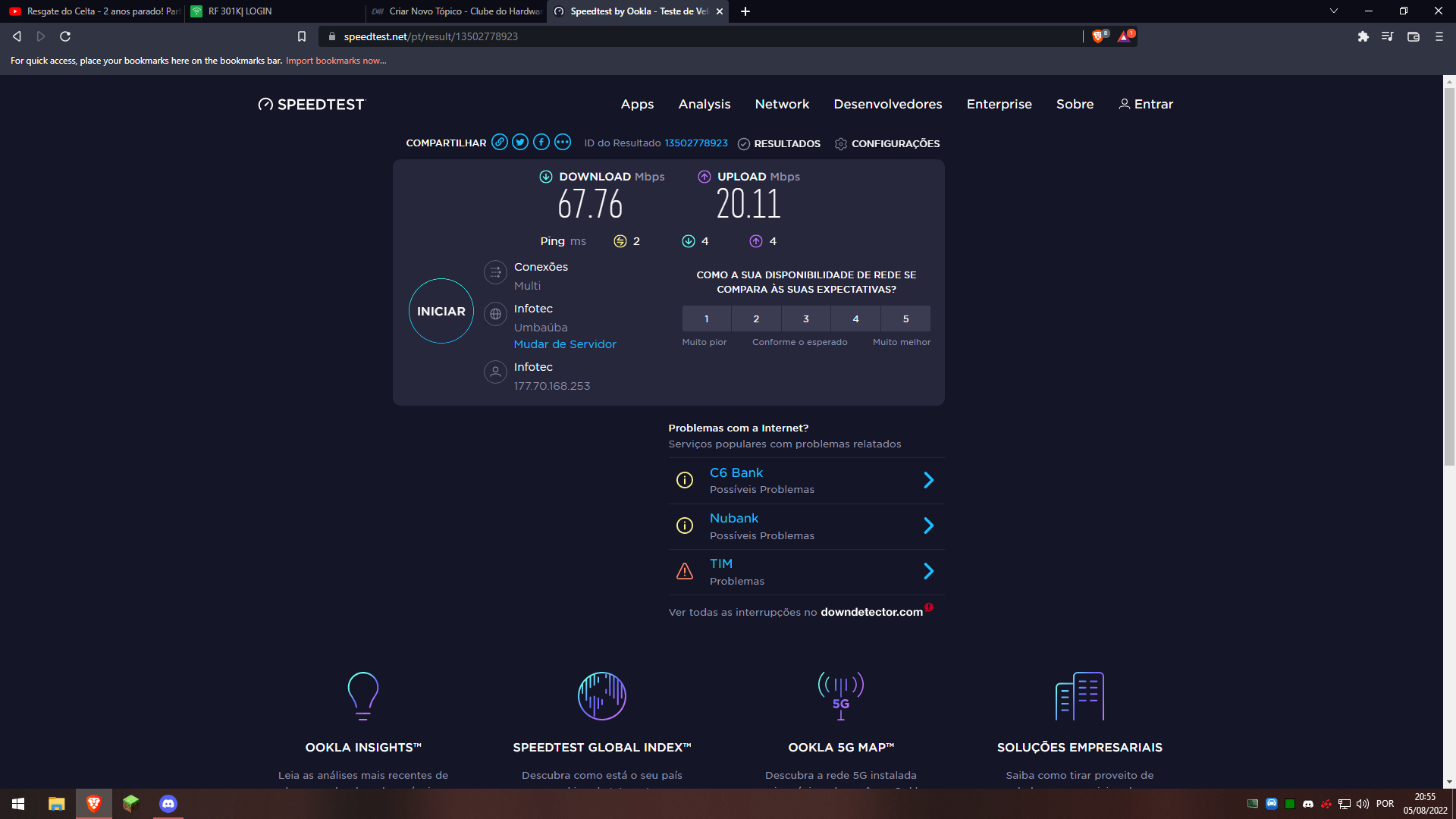The height and width of the screenshot is (819, 1456).
Task: Rate network availability as 4
Action: 855,318
